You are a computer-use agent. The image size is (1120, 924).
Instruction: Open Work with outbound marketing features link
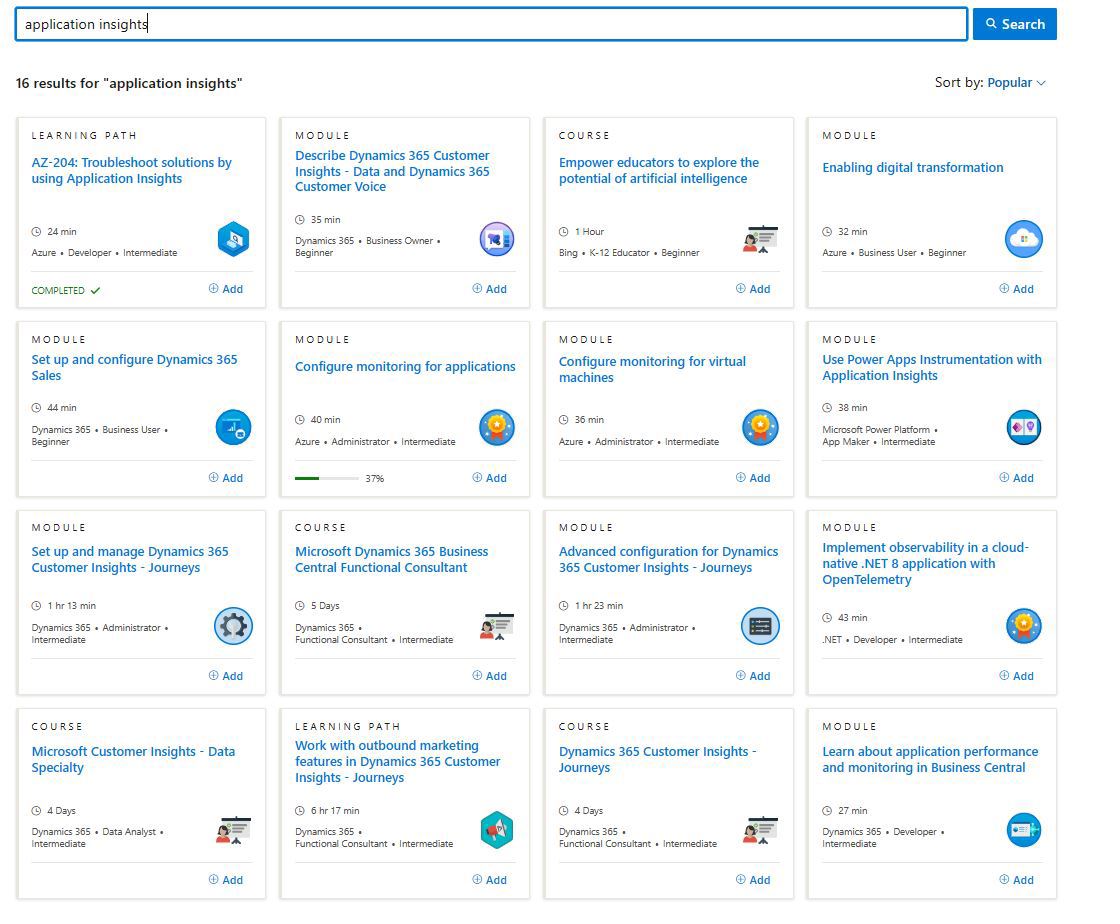[398, 761]
